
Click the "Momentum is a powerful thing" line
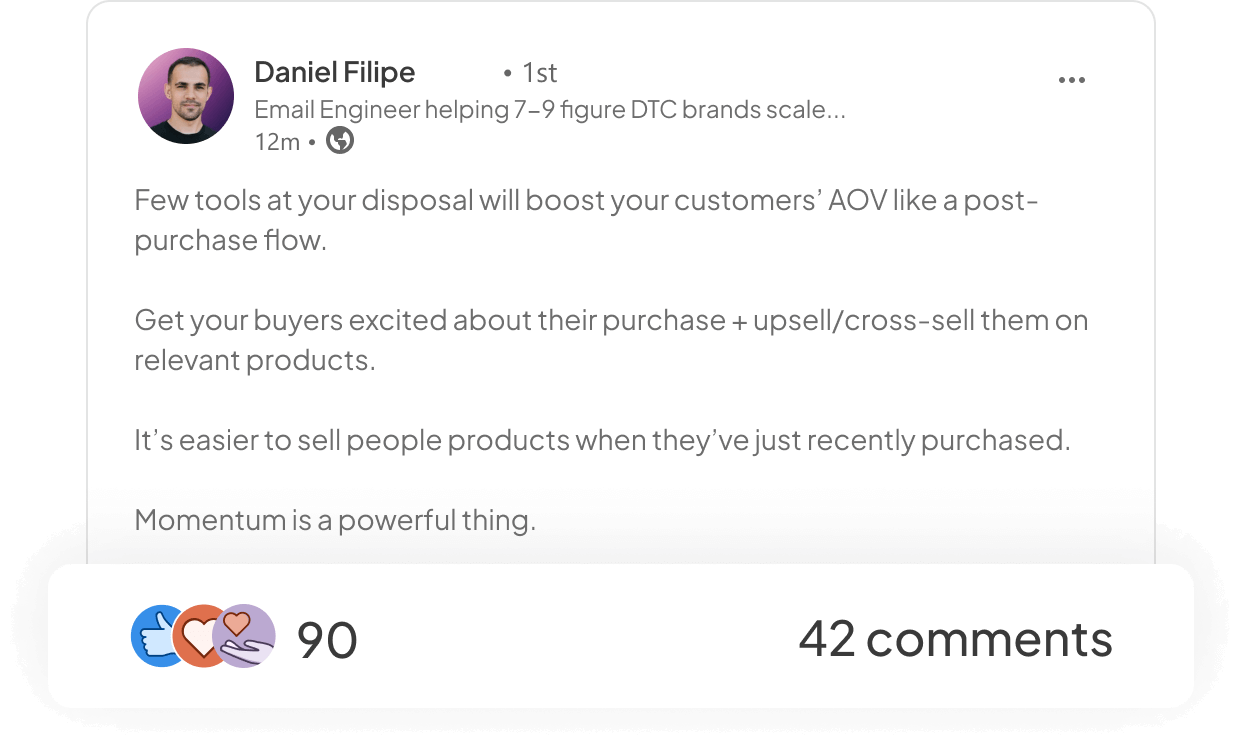tap(335, 520)
